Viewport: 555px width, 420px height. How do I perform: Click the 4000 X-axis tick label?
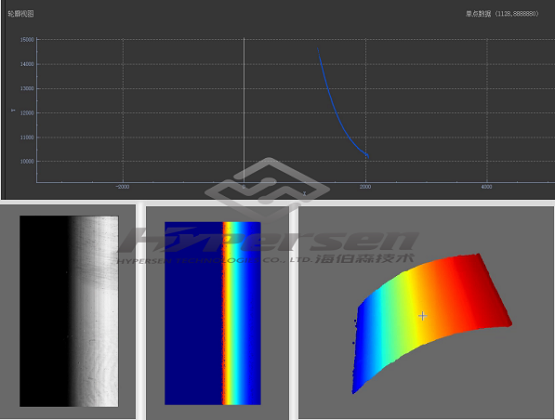[x=487, y=187]
